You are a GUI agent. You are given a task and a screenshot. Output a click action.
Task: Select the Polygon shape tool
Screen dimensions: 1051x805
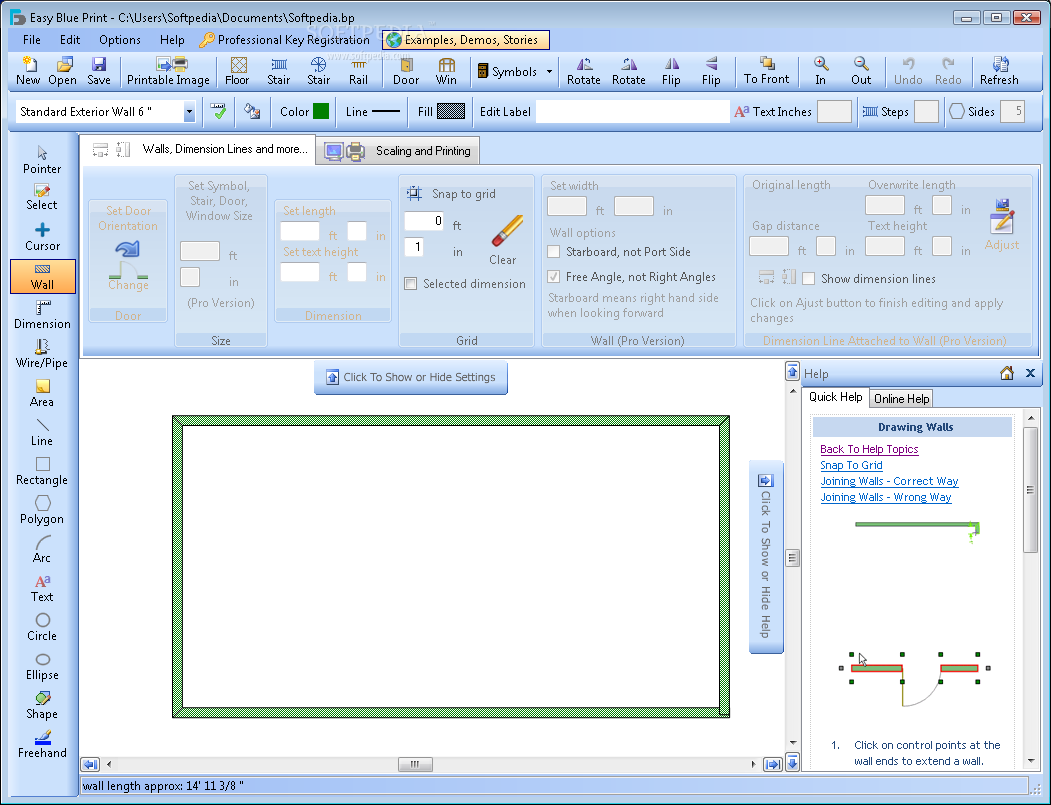tap(42, 509)
